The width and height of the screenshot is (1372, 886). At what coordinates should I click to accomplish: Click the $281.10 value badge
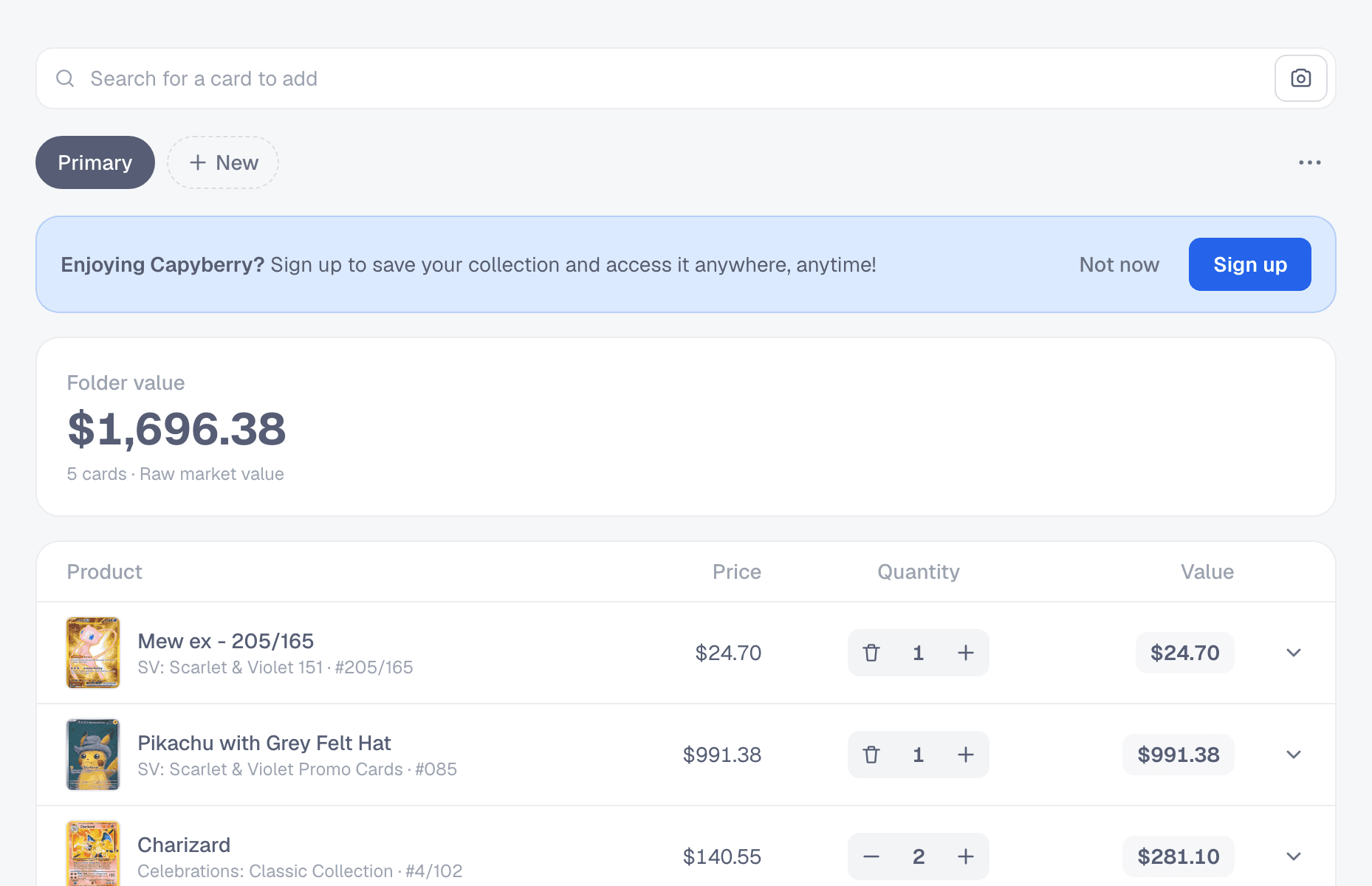(x=1179, y=856)
